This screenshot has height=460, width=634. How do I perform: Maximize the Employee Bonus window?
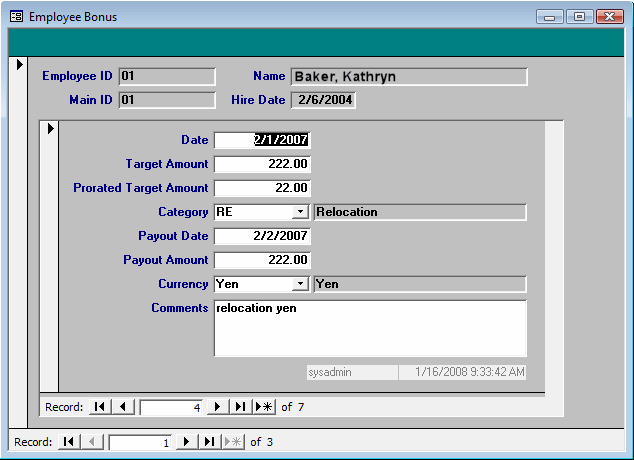[x=579, y=17]
